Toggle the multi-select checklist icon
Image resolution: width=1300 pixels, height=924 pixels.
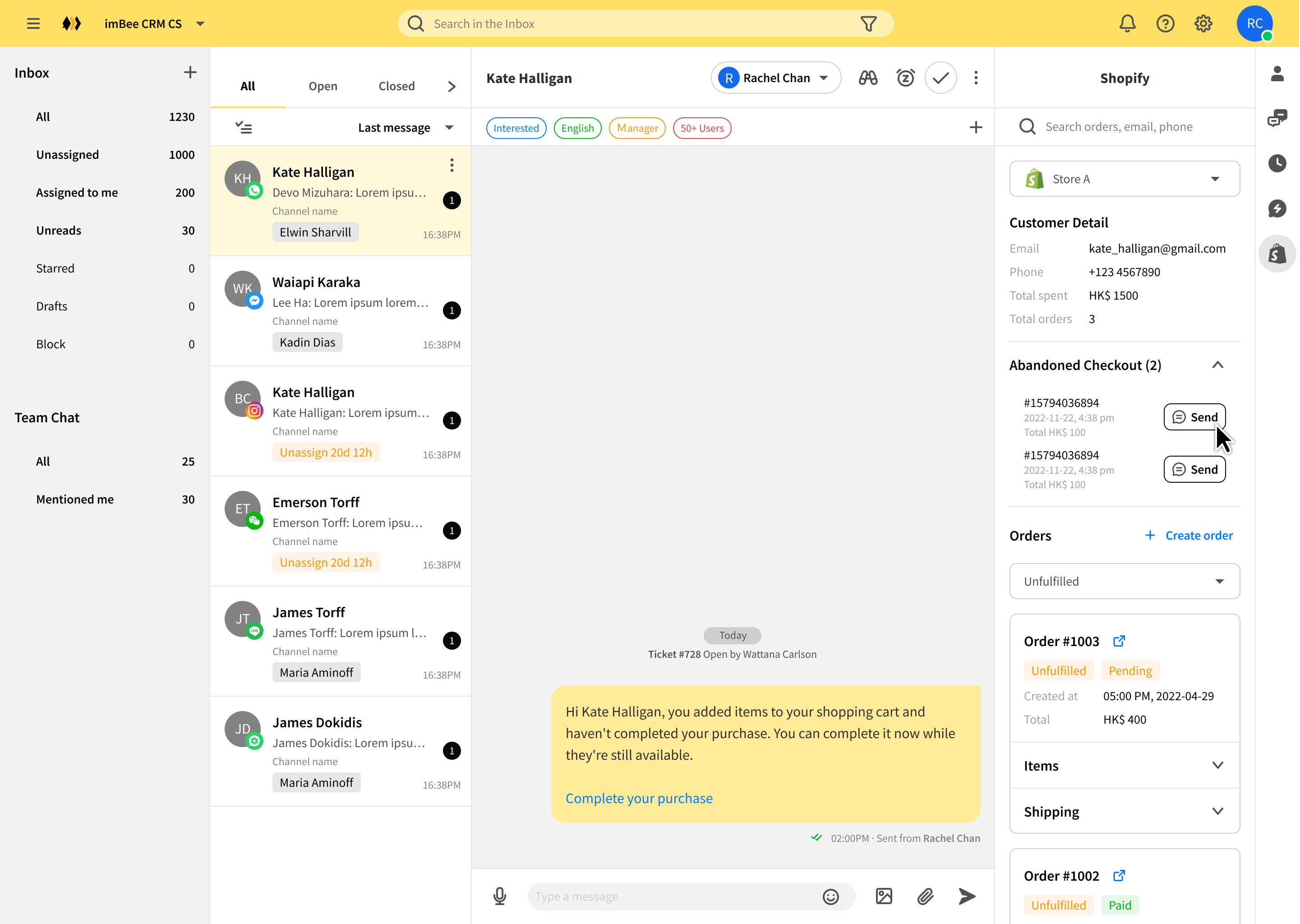pos(244,127)
